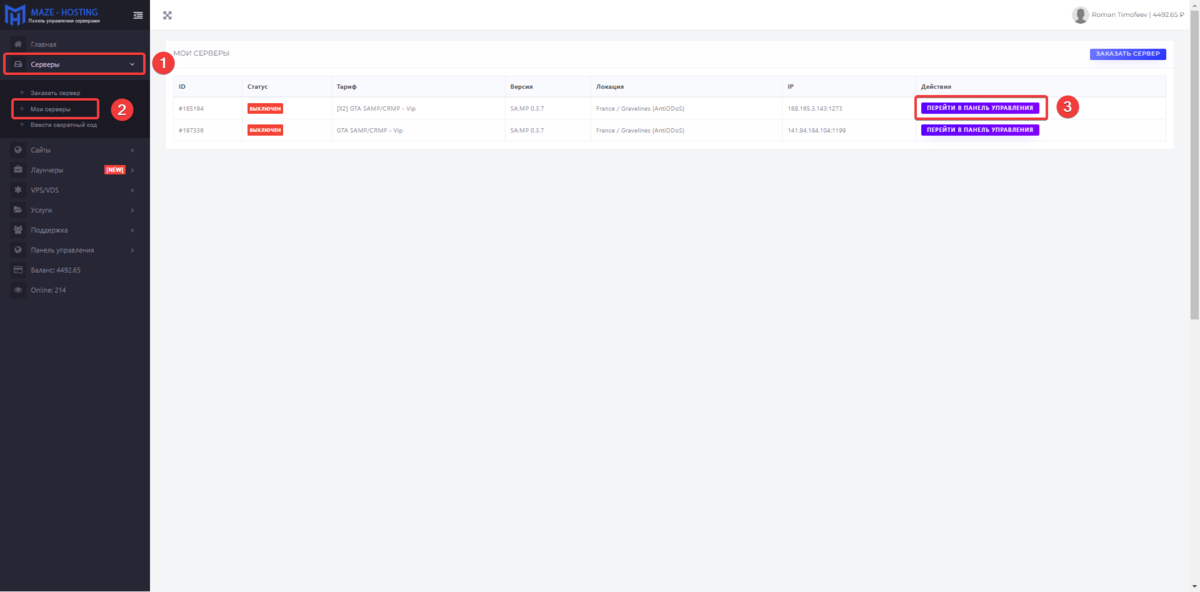Click the user avatar in header
The height and width of the screenshot is (592, 1200).
pyautogui.click(x=1080, y=15)
